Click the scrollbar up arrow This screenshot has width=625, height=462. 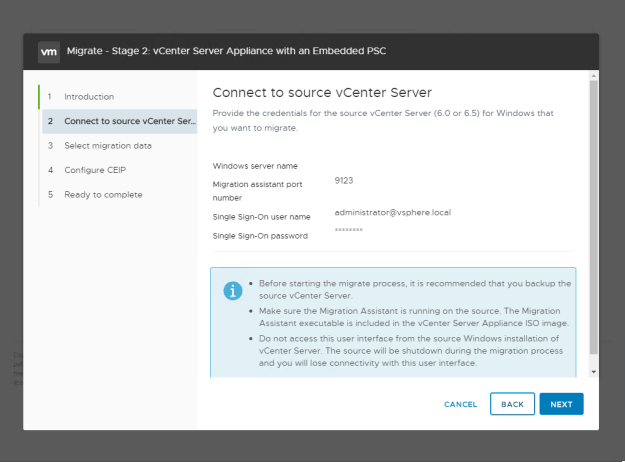[594, 75]
